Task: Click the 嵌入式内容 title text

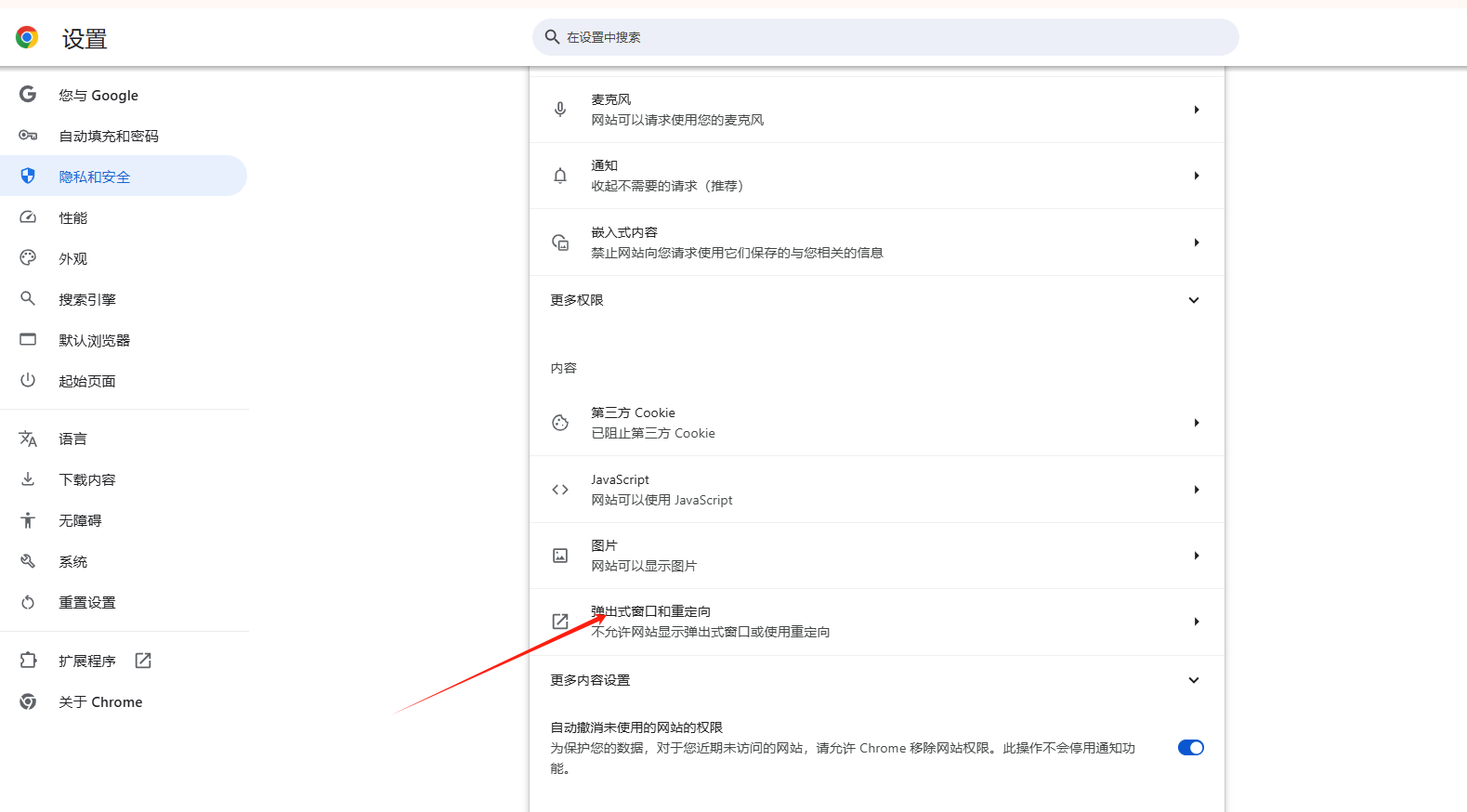Action: click(x=624, y=232)
